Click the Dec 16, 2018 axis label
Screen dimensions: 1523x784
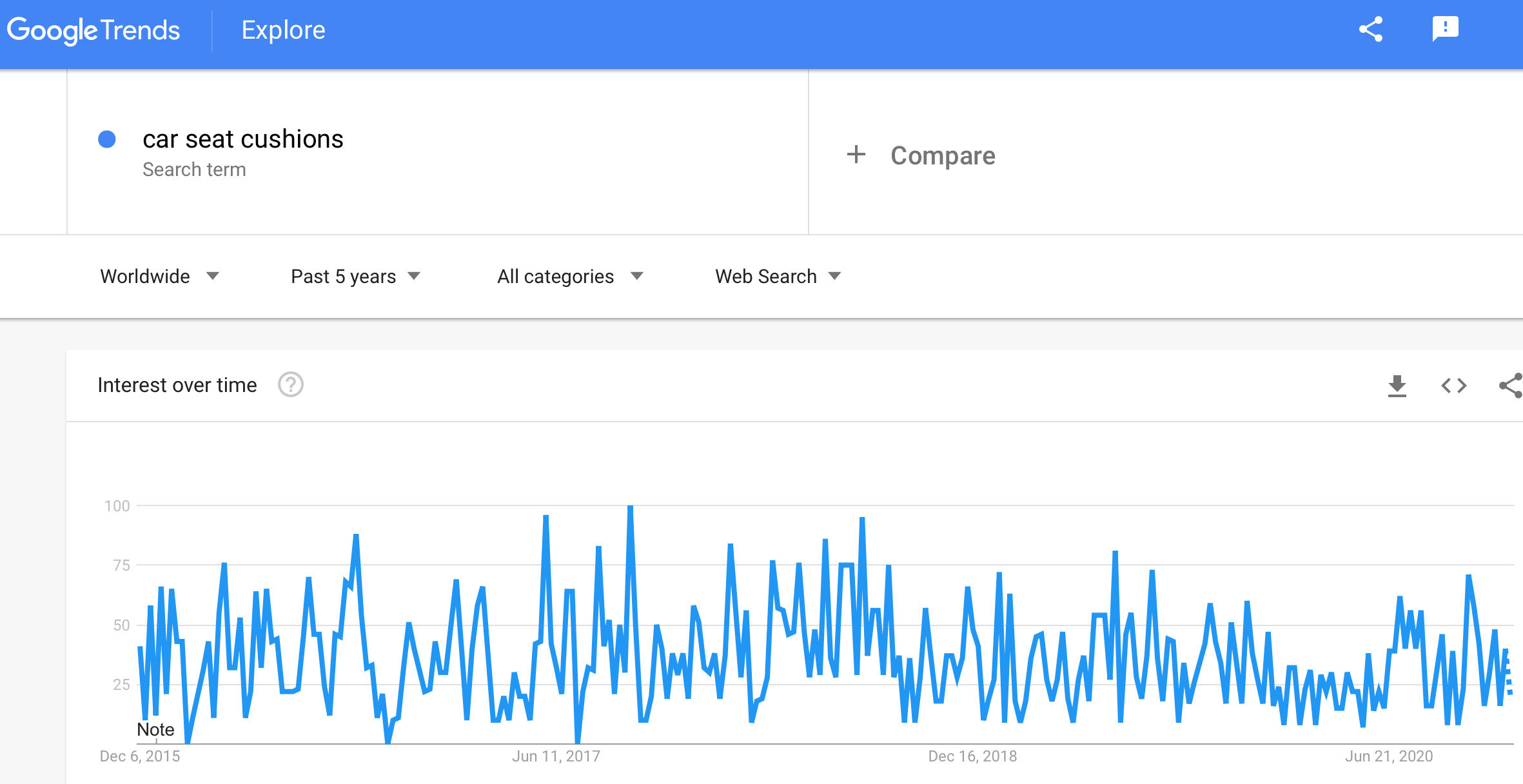point(972,756)
